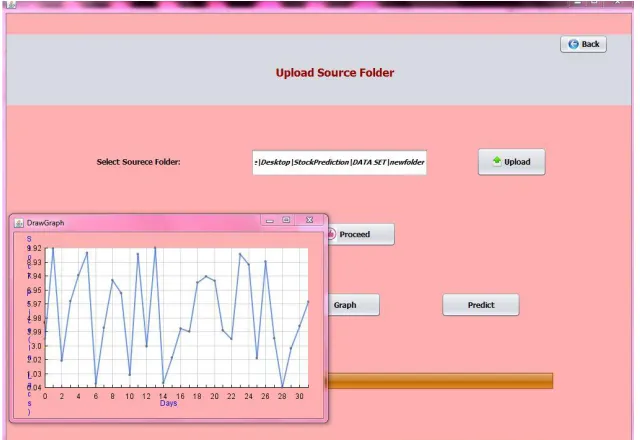
Task: Click the blue arrow icon on Back
Action: [573, 44]
